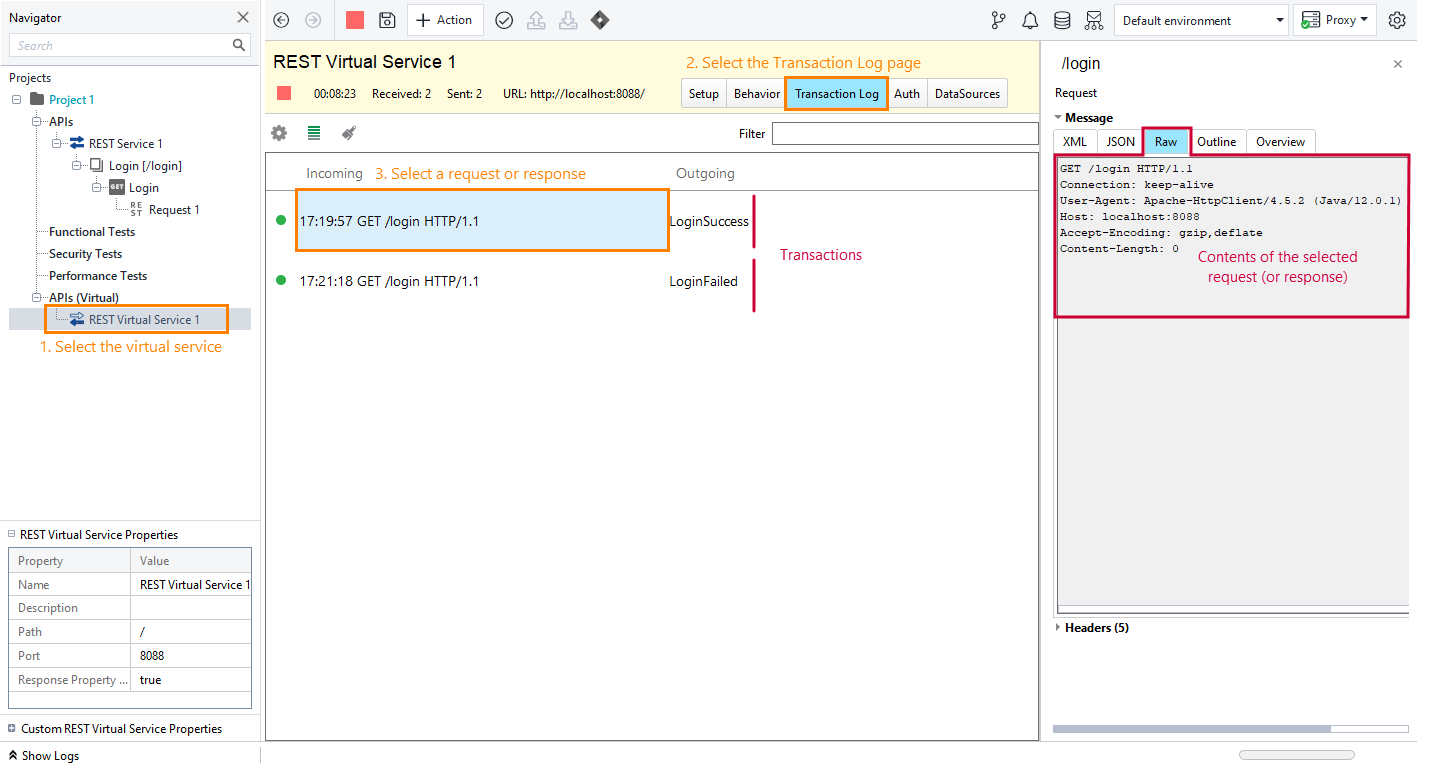Screen dimensions: 1432x765
Task: Select the GET Login method
Action: coord(144,188)
